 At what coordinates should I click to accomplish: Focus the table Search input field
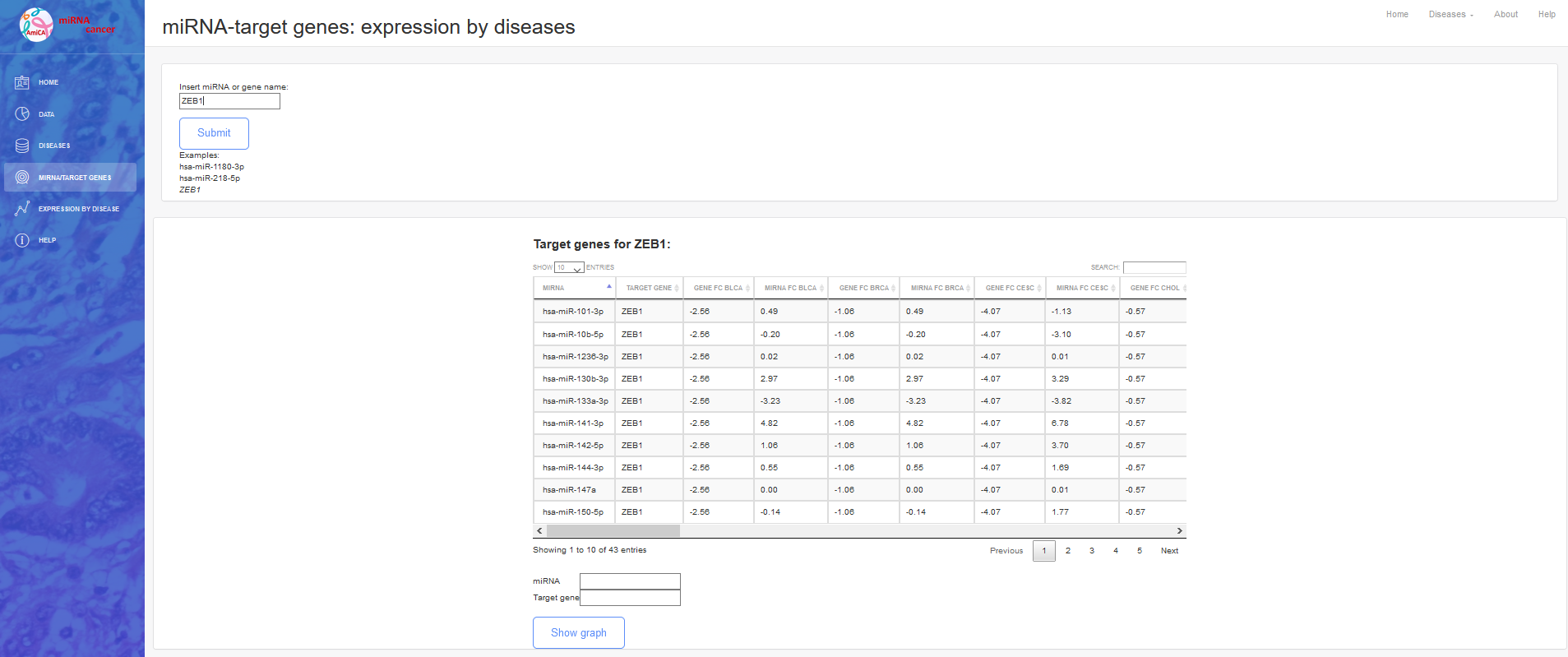pos(1154,267)
